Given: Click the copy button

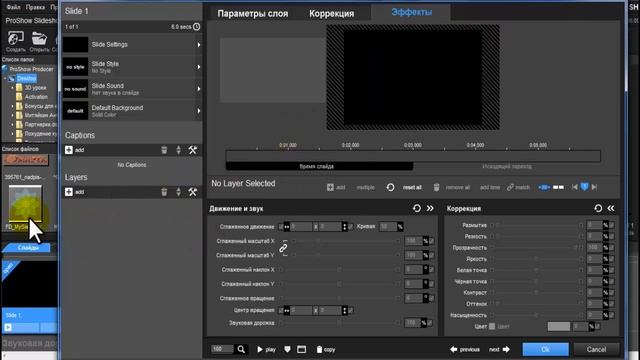Looking at the screenshot, I should 326,349.
